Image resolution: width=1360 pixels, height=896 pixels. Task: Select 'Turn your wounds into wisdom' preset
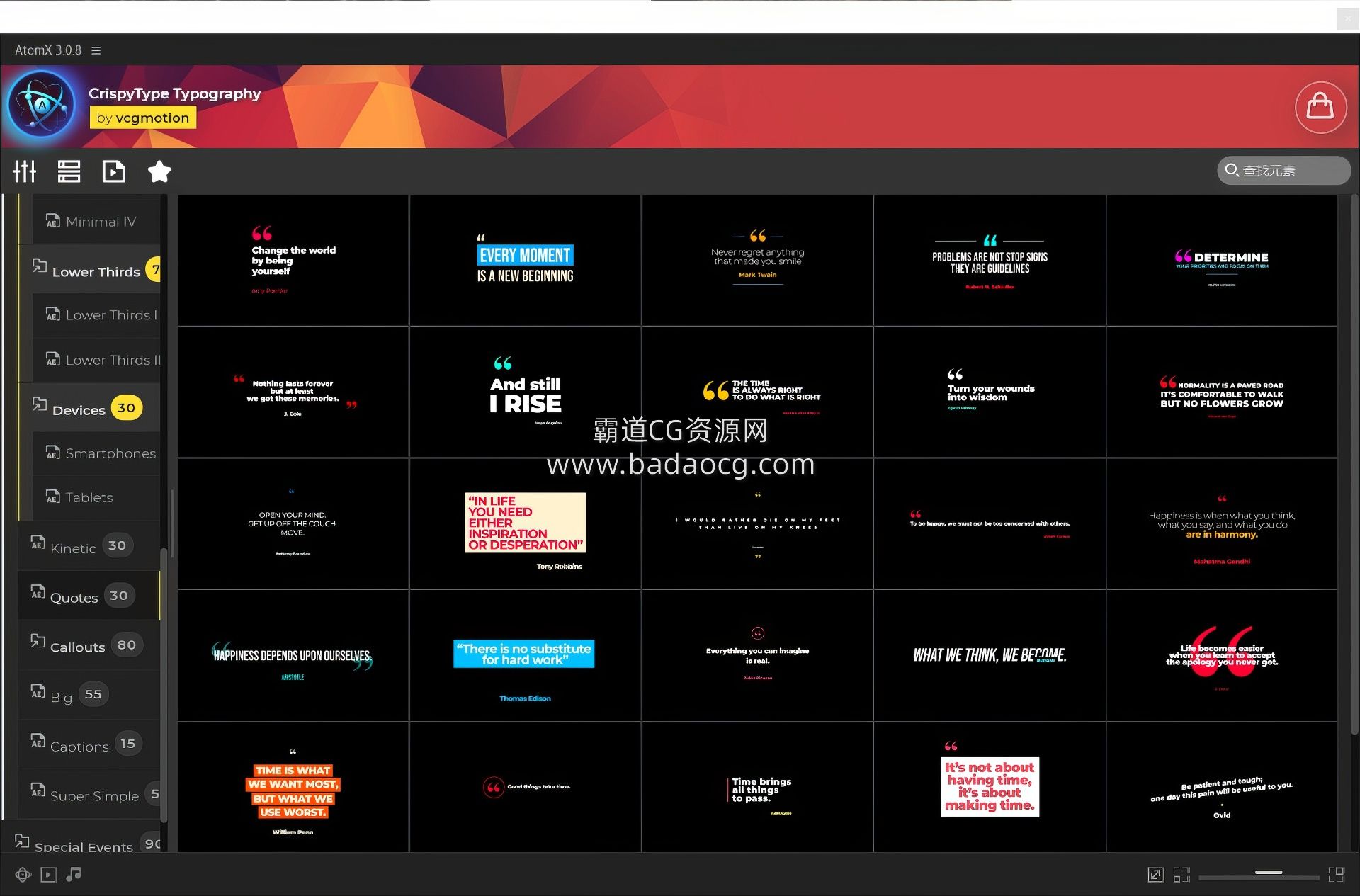point(990,392)
